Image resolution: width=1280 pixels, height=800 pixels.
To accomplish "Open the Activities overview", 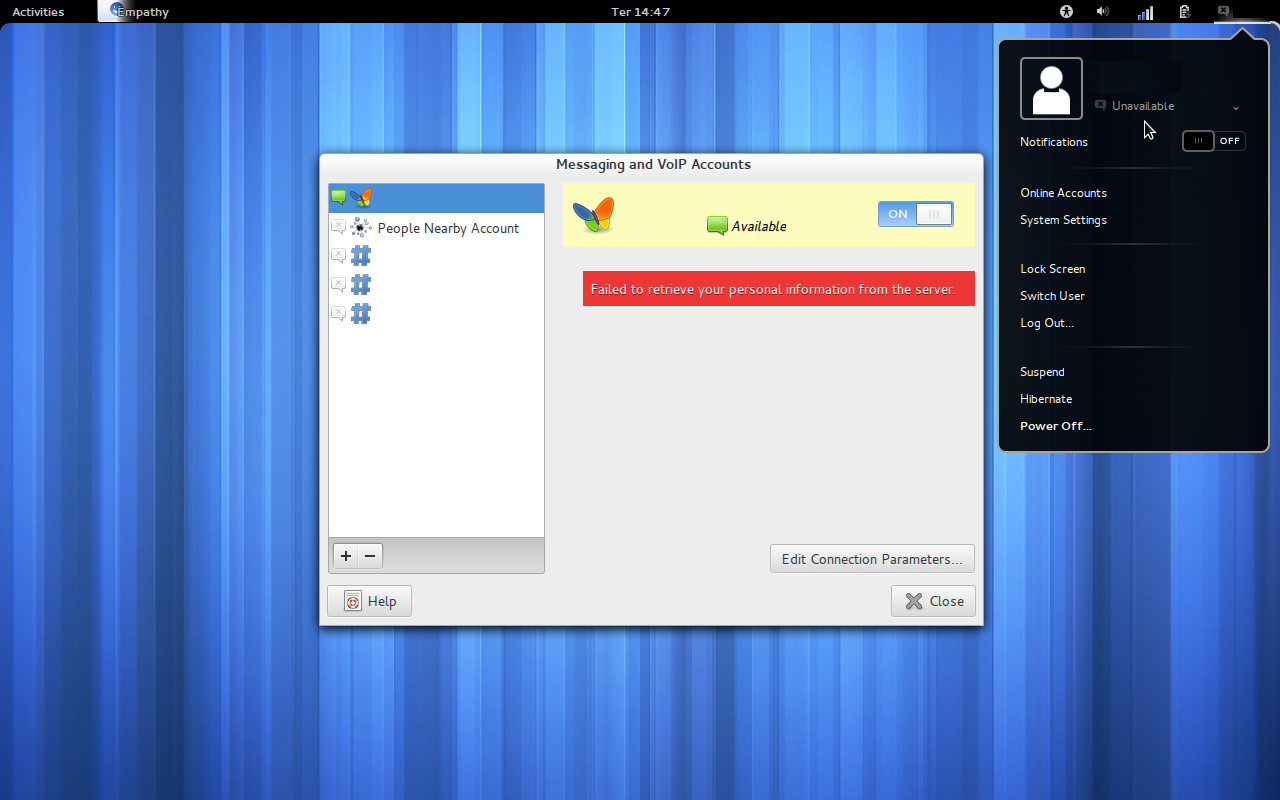I will [38, 12].
